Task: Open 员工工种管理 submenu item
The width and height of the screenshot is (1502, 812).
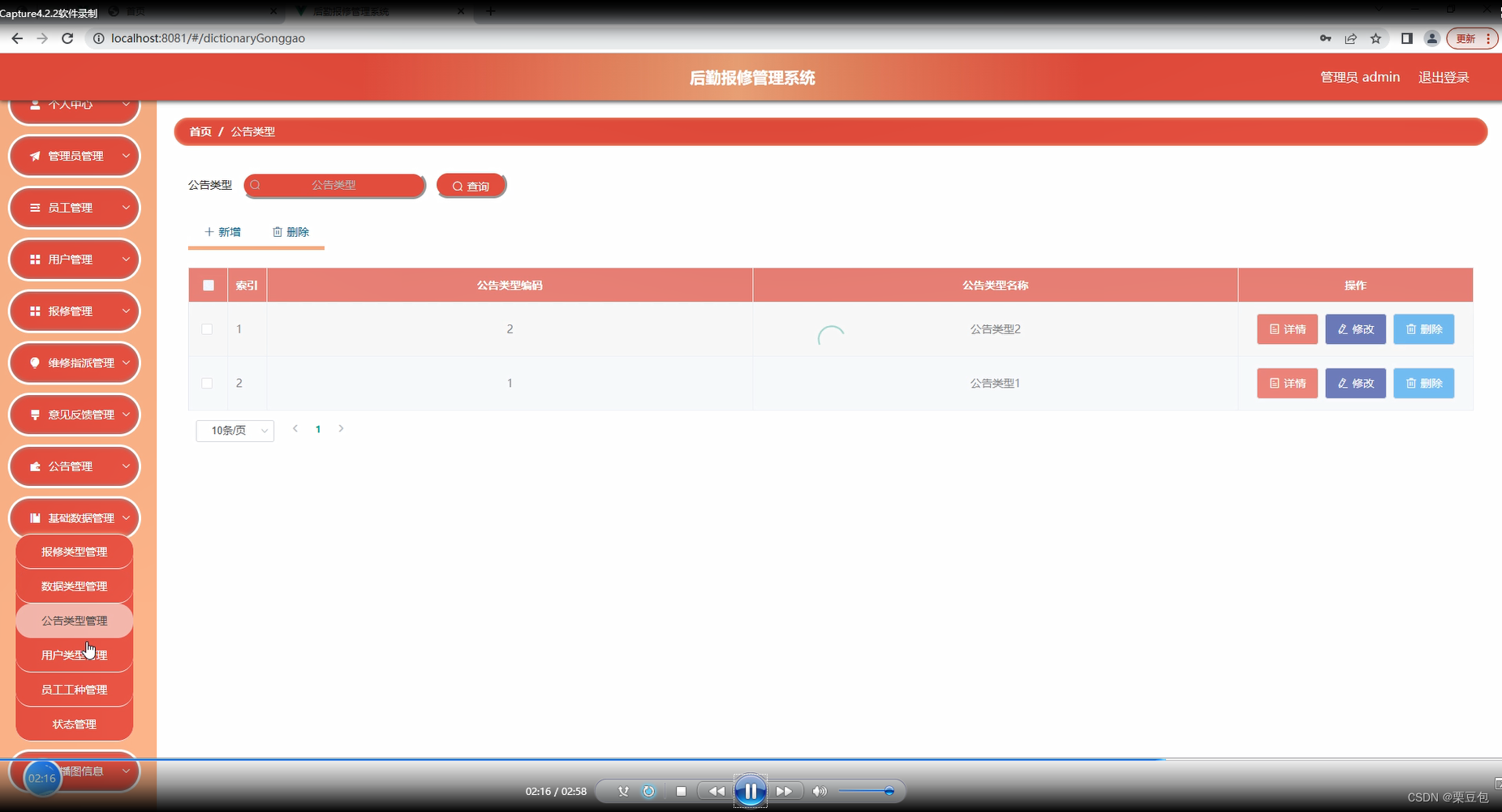Action: (75, 690)
